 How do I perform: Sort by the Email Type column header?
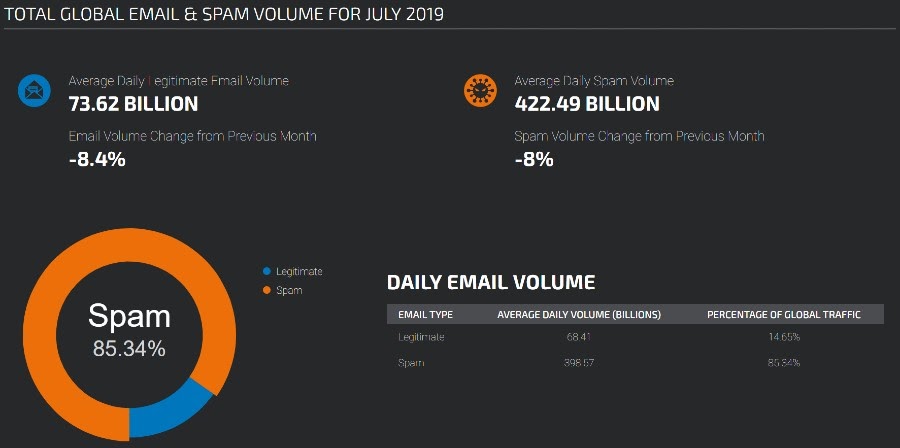(x=425, y=315)
